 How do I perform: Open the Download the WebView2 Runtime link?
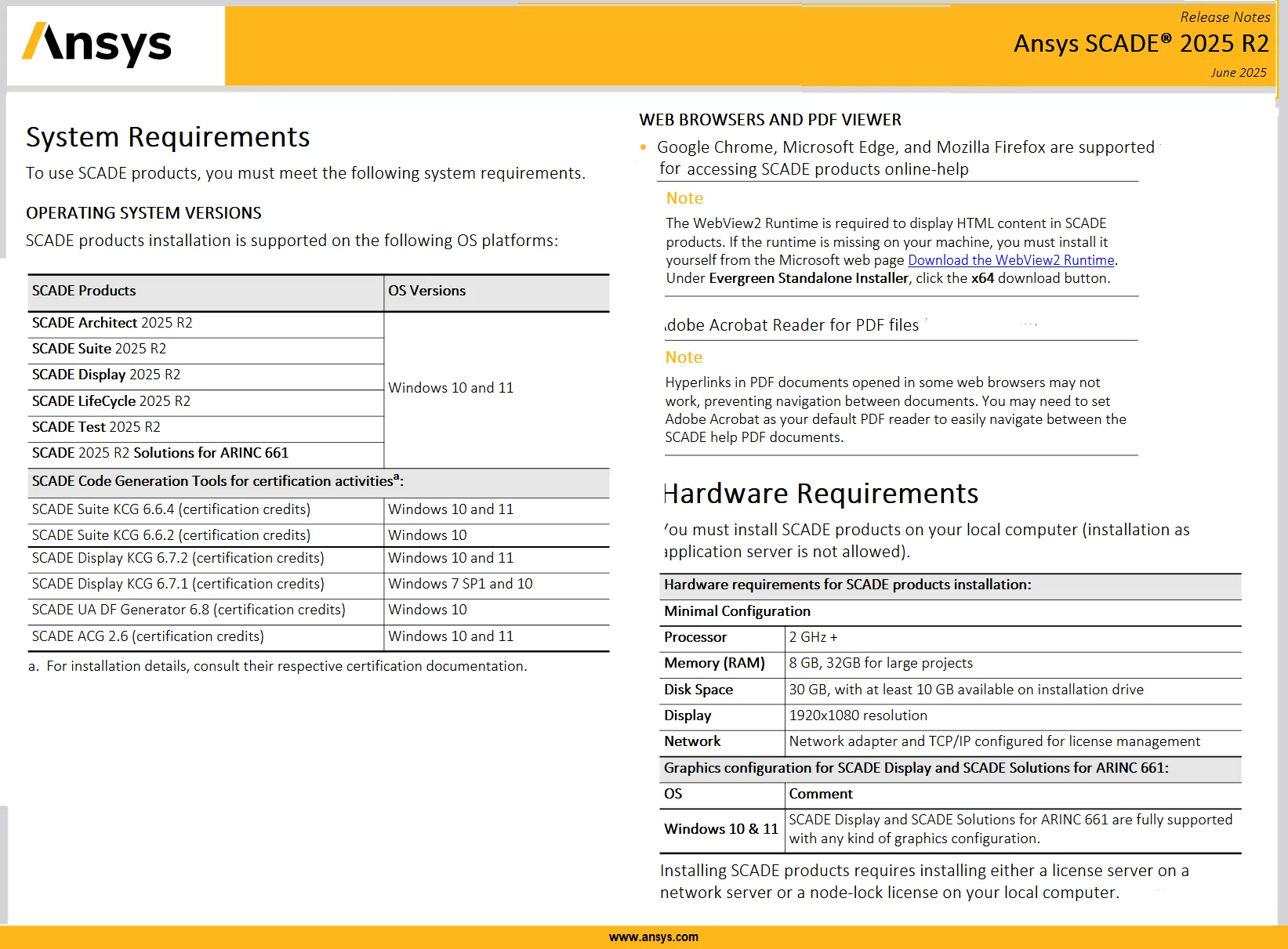click(1010, 260)
